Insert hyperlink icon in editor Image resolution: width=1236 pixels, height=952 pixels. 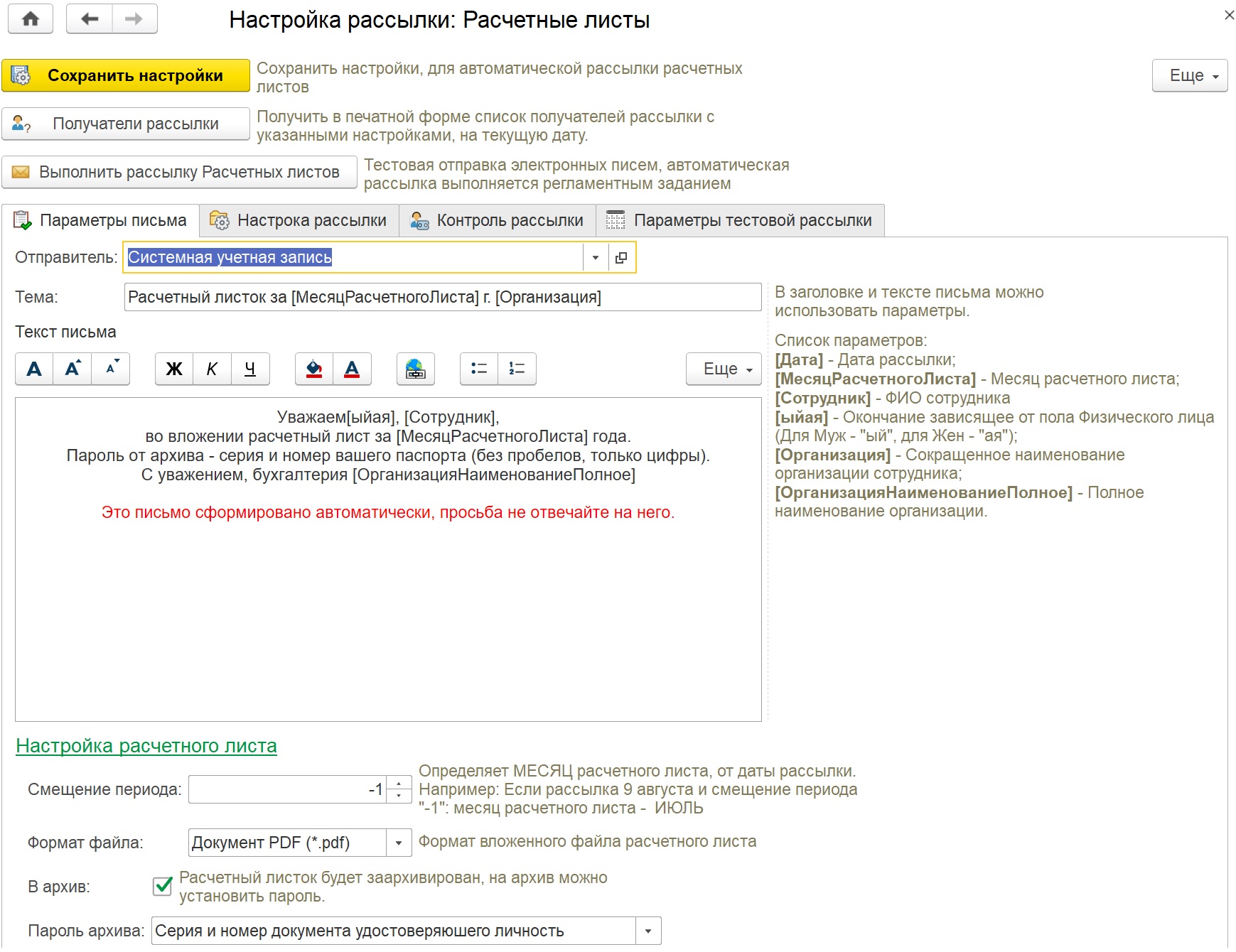coord(416,369)
